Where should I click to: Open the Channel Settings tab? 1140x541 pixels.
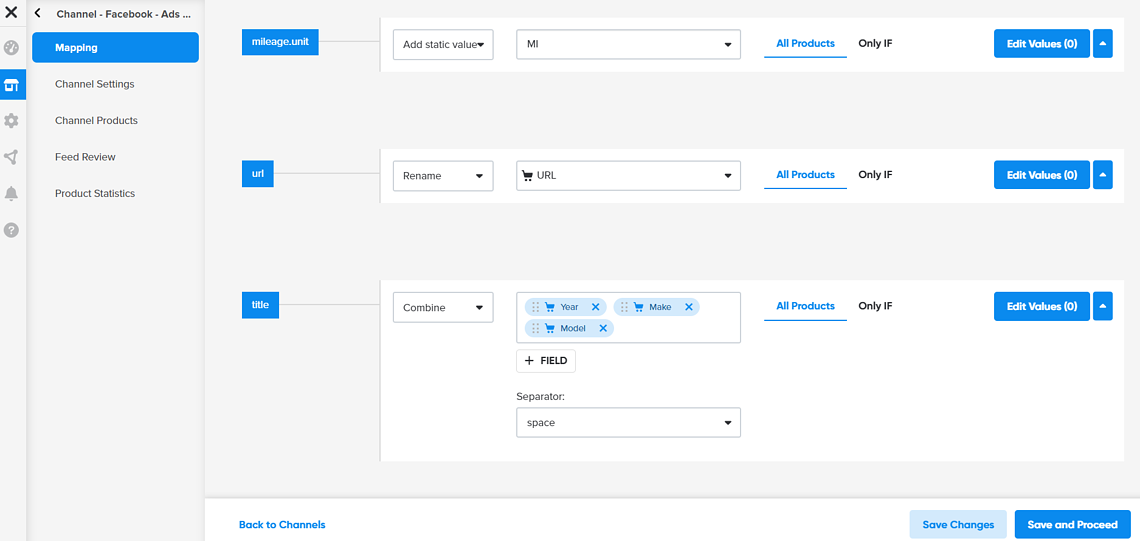95,84
